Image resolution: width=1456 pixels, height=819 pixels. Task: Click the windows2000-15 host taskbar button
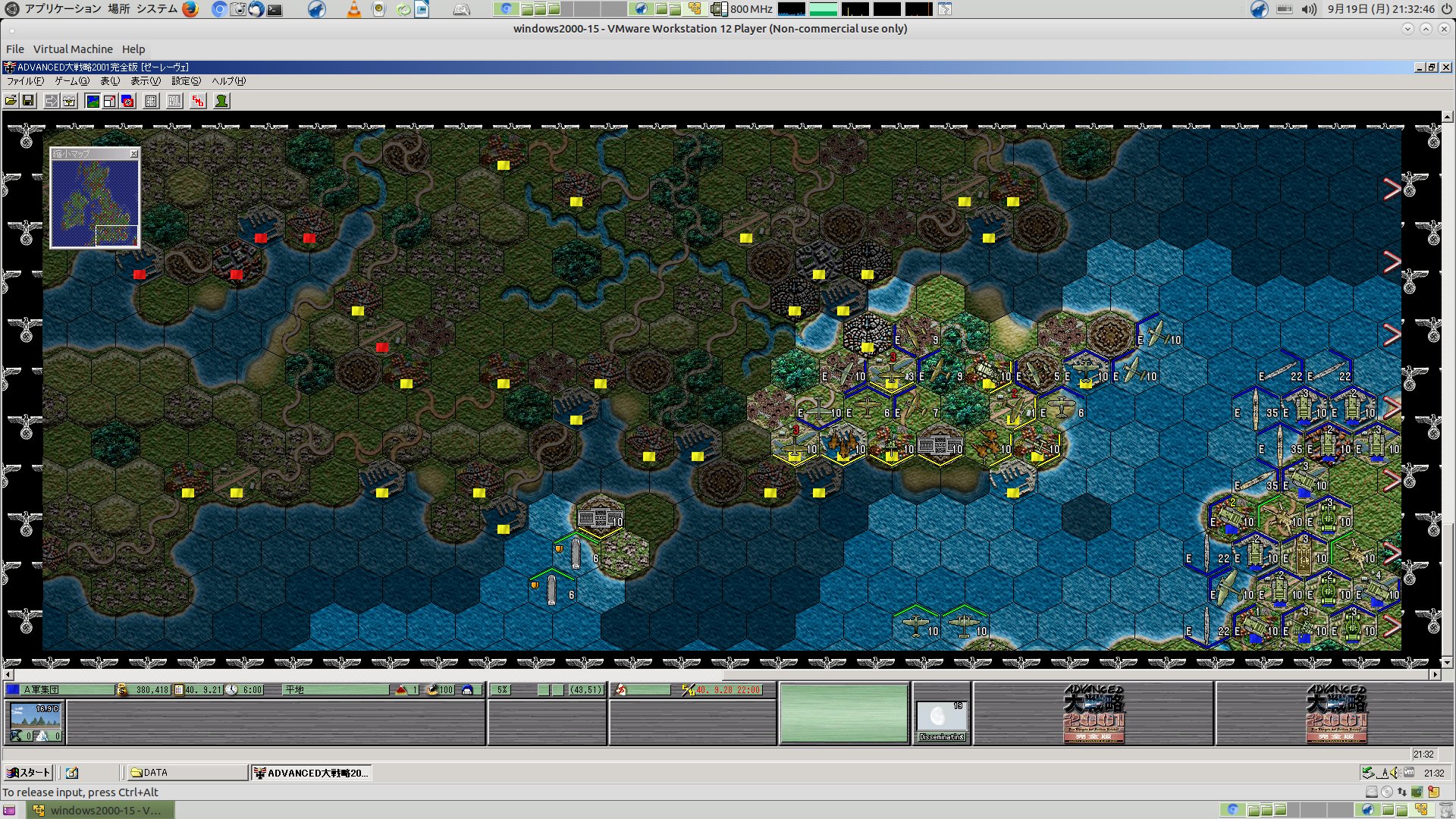click(100, 810)
